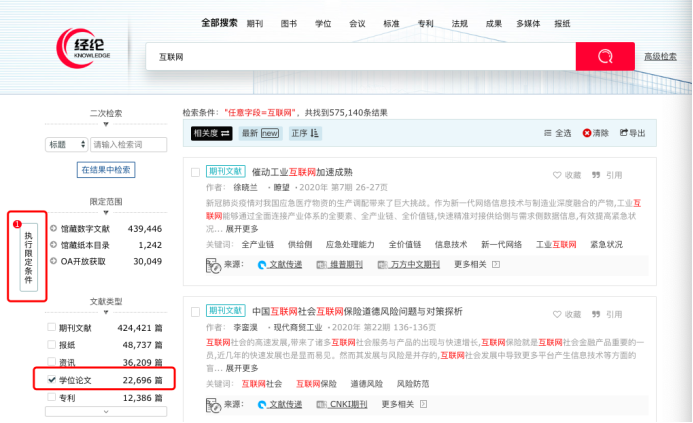The height and width of the screenshot is (423, 693).
Task: Click the 在结果中检索 button
Action: coord(105,170)
